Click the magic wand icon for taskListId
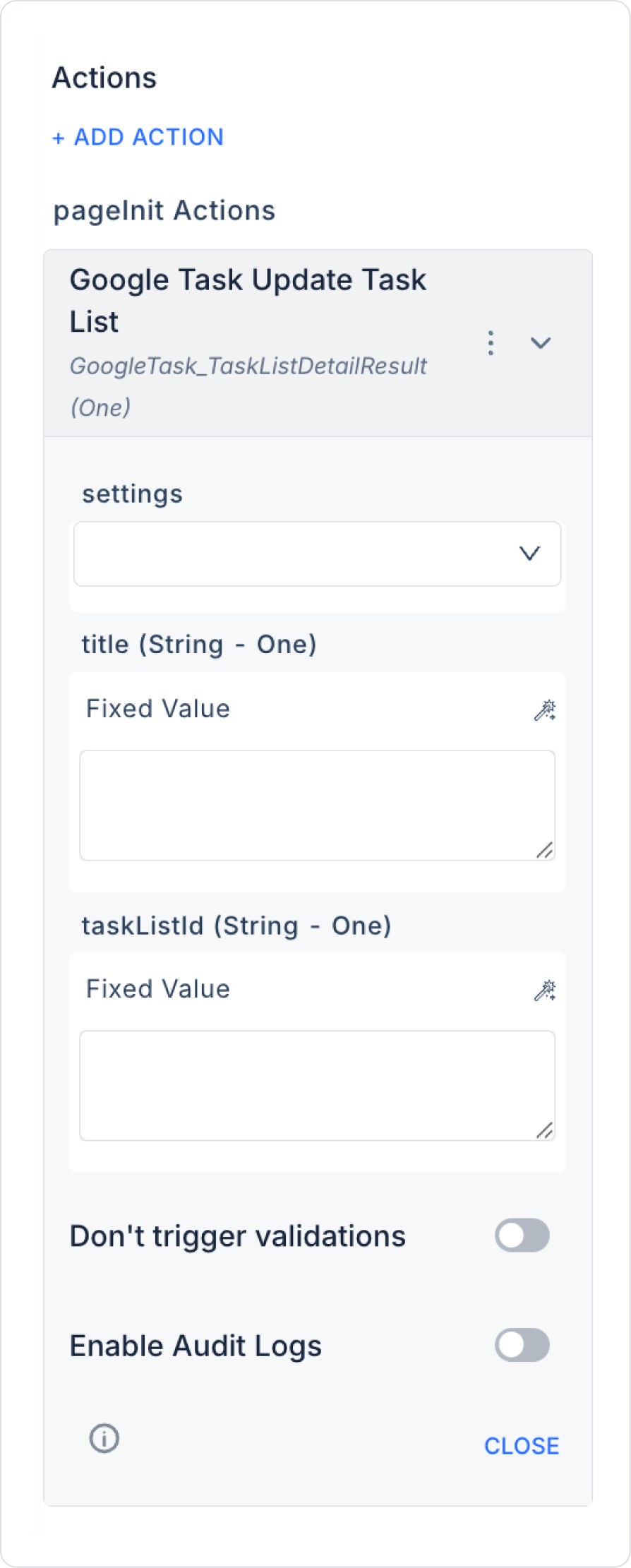 pos(544,991)
